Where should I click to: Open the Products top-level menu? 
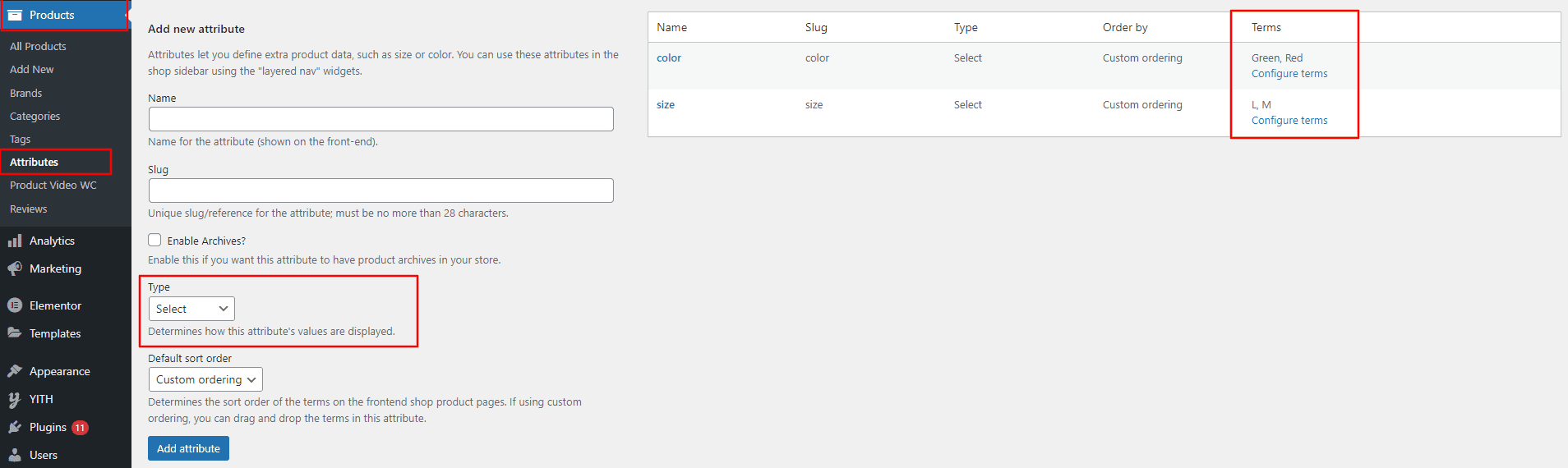point(52,15)
